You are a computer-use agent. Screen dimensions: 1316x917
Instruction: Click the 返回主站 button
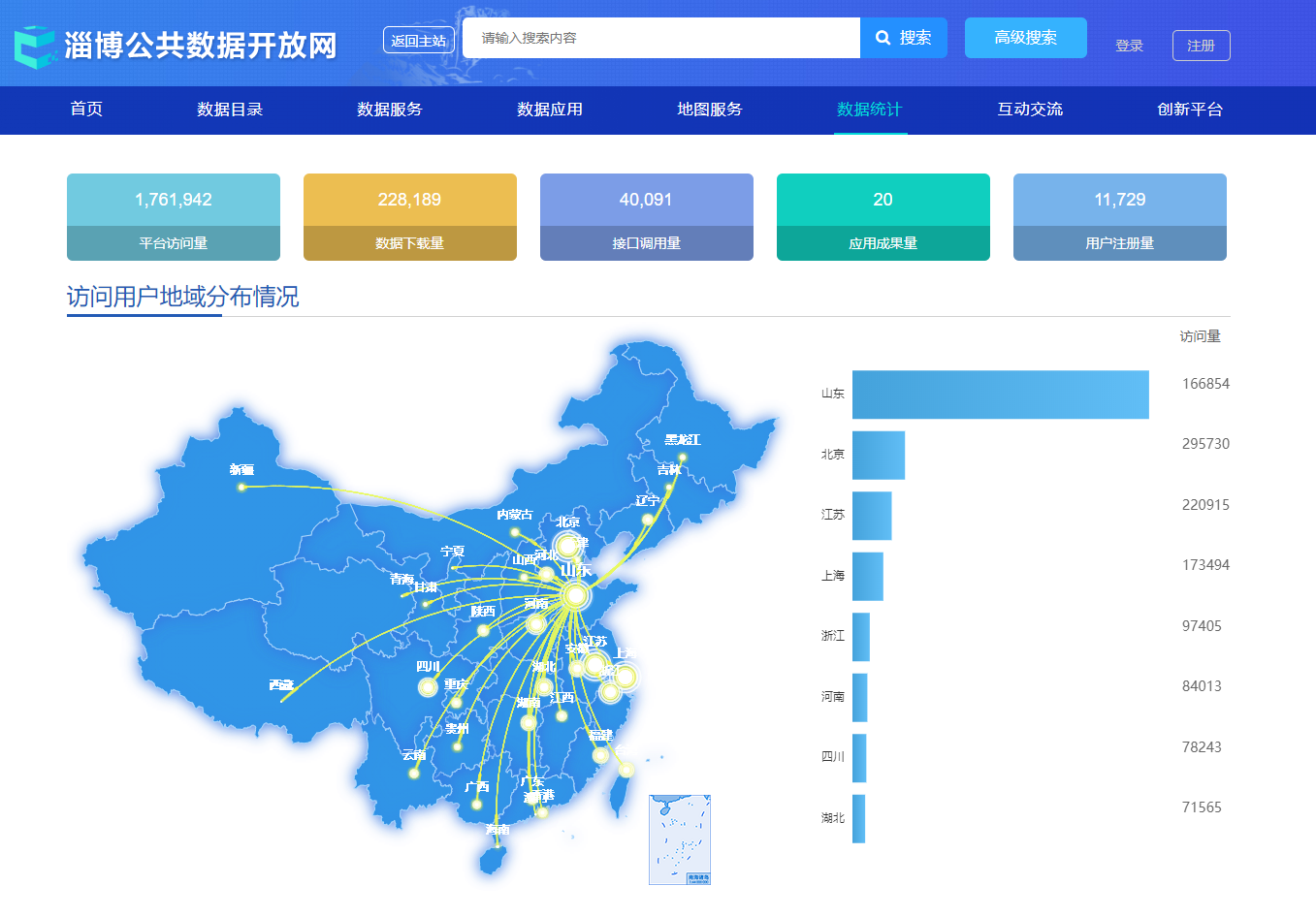[418, 41]
